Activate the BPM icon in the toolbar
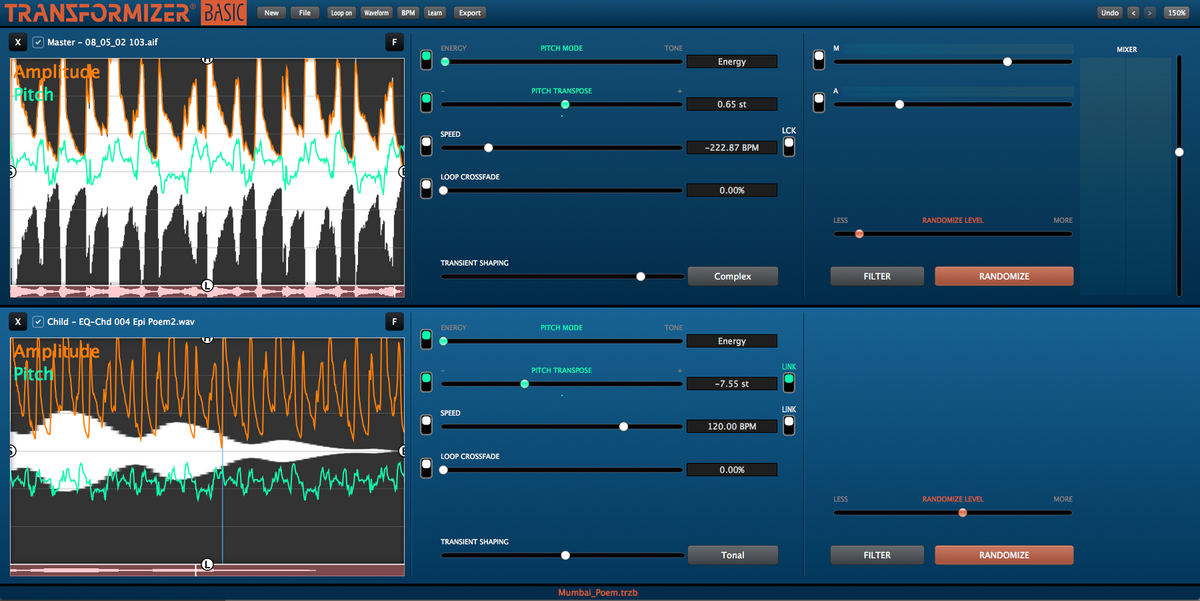Image resolution: width=1200 pixels, height=601 pixels. coord(406,12)
